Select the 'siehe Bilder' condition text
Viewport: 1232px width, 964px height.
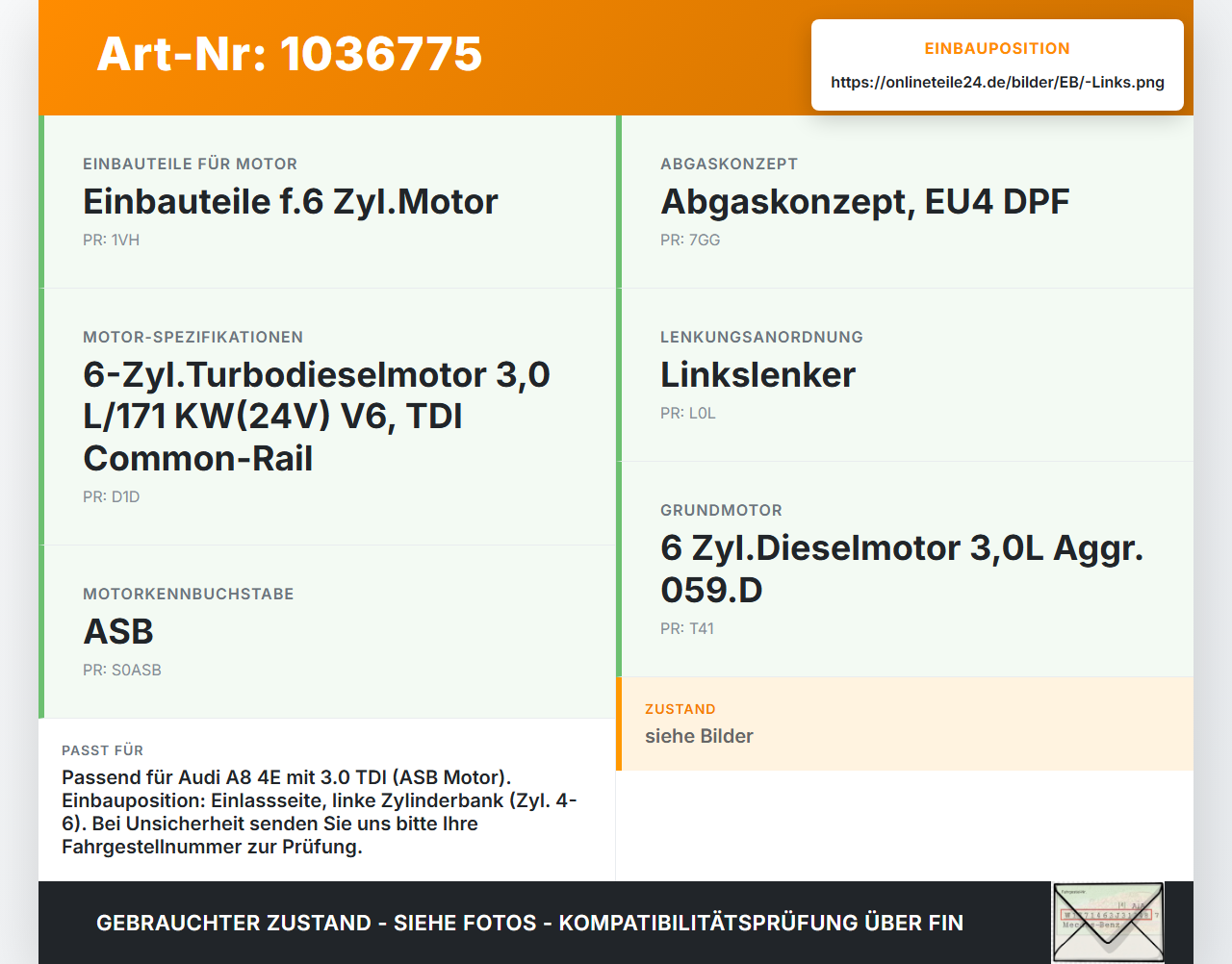tap(699, 736)
